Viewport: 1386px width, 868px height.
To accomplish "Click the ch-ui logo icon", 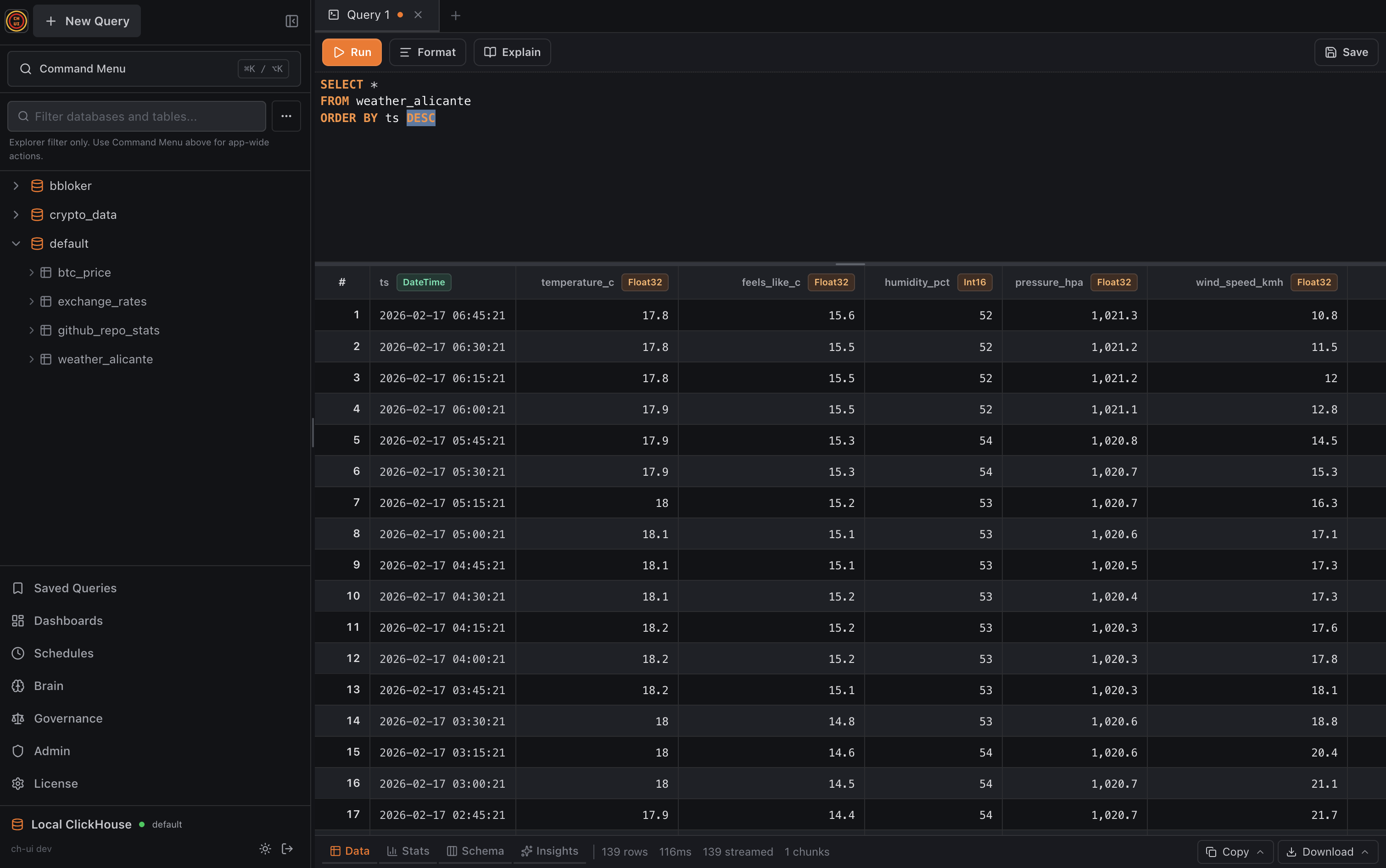I will pos(16,21).
